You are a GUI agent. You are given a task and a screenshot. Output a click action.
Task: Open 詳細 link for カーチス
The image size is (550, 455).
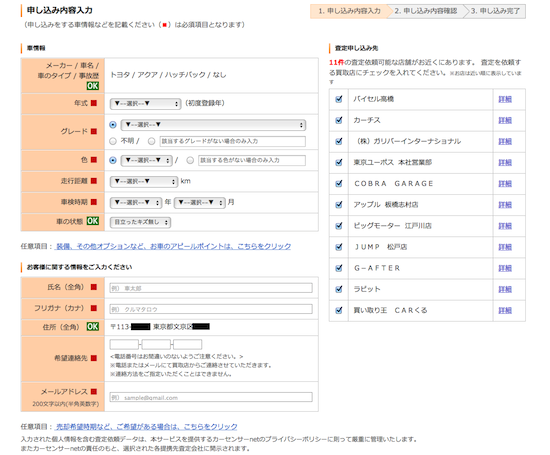click(x=505, y=120)
